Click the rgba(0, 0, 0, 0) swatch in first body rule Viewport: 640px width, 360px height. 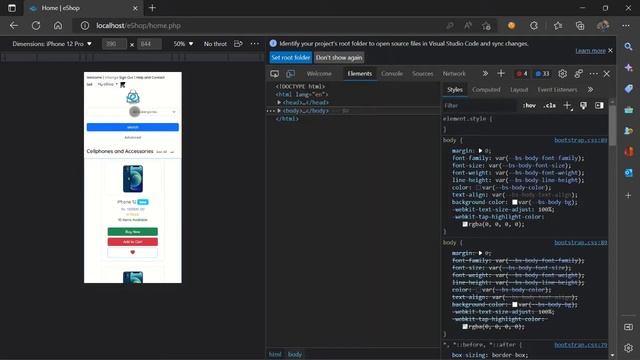[465, 224]
